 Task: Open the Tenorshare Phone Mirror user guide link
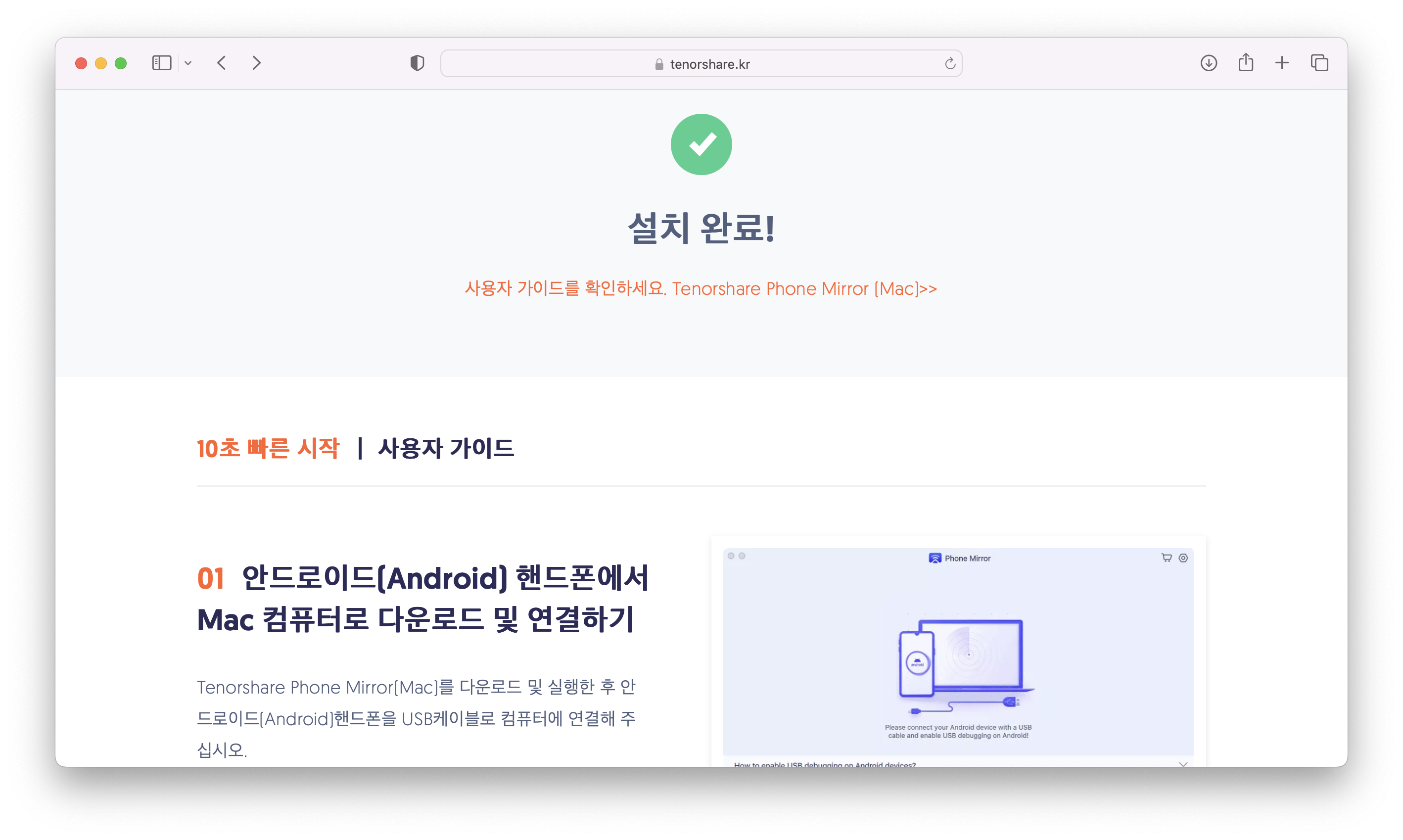click(701, 289)
